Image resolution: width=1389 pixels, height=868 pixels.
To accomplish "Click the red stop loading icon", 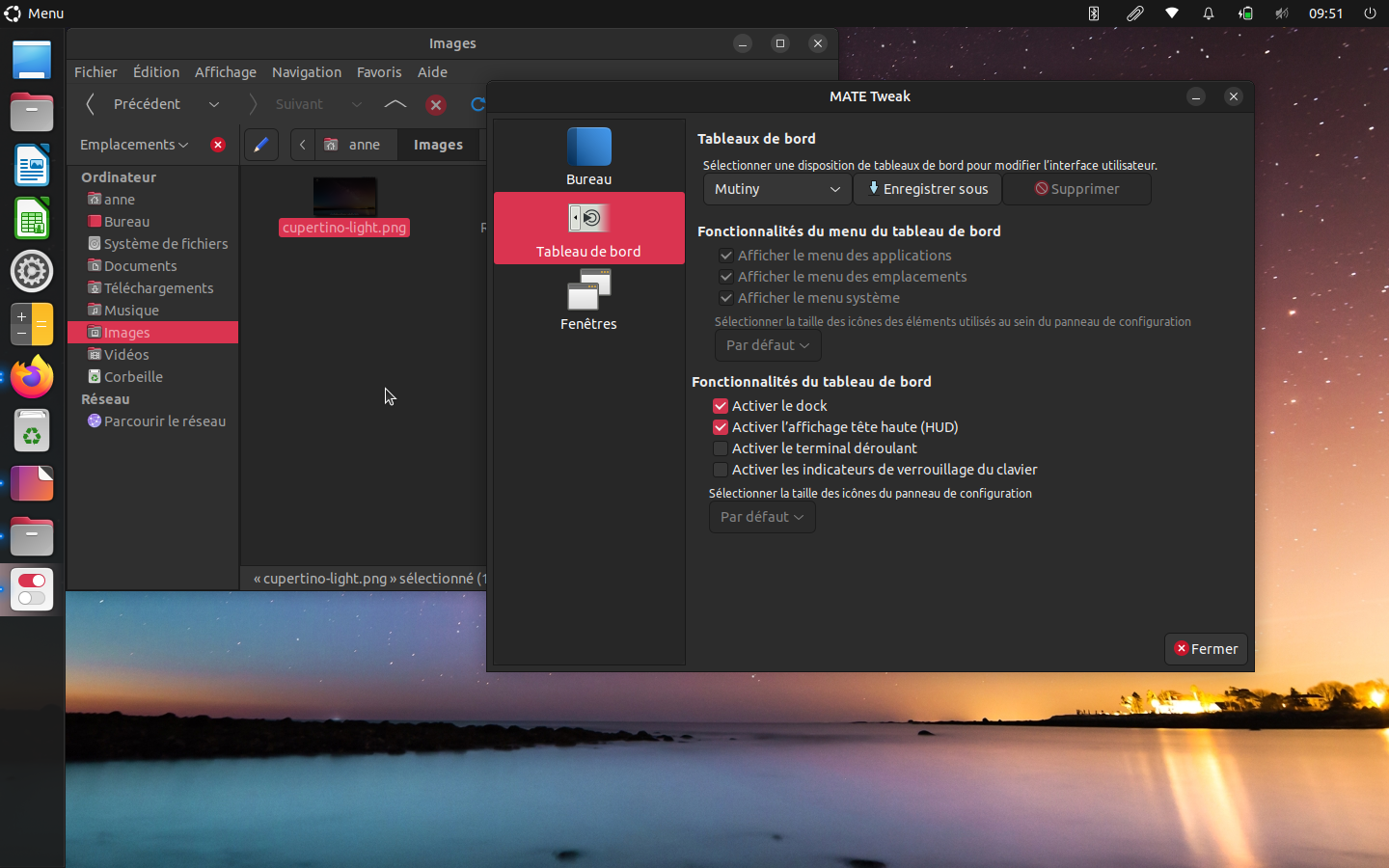I will point(436,105).
